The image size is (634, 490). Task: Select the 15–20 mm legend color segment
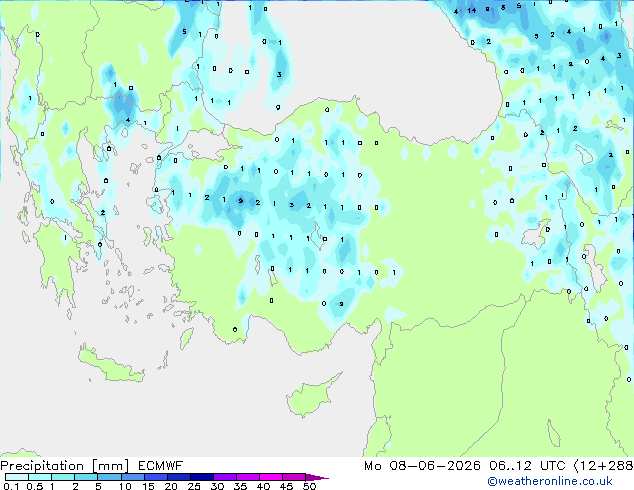pyautogui.click(x=155, y=477)
